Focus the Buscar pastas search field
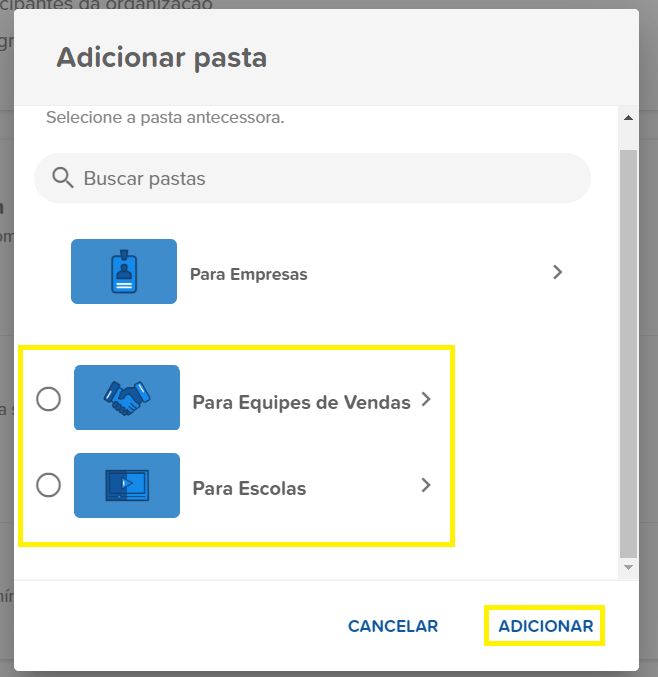 (x=312, y=178)
